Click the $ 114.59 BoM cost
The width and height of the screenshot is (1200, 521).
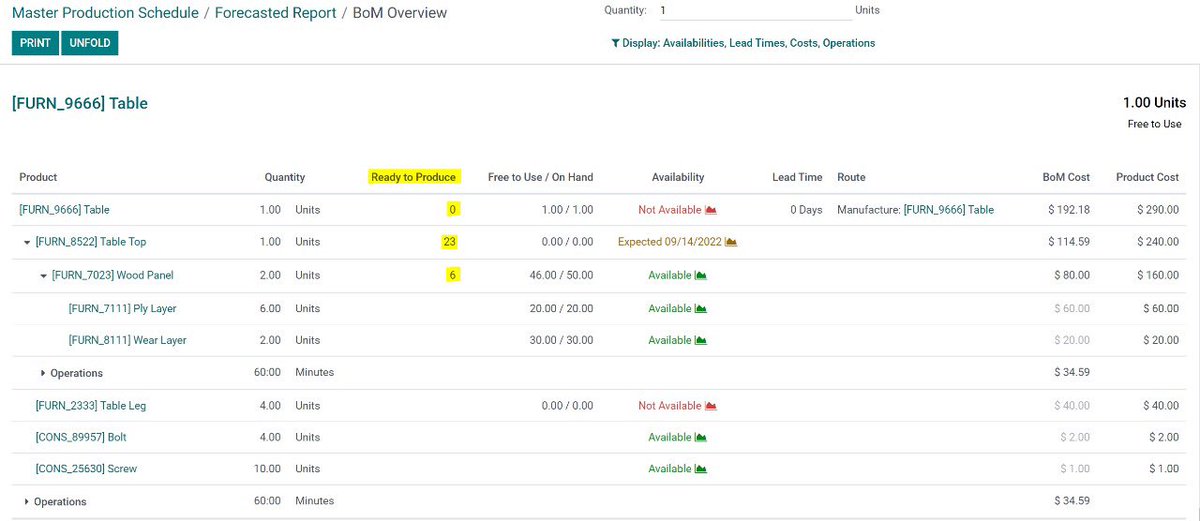[x=1069, y=242]
